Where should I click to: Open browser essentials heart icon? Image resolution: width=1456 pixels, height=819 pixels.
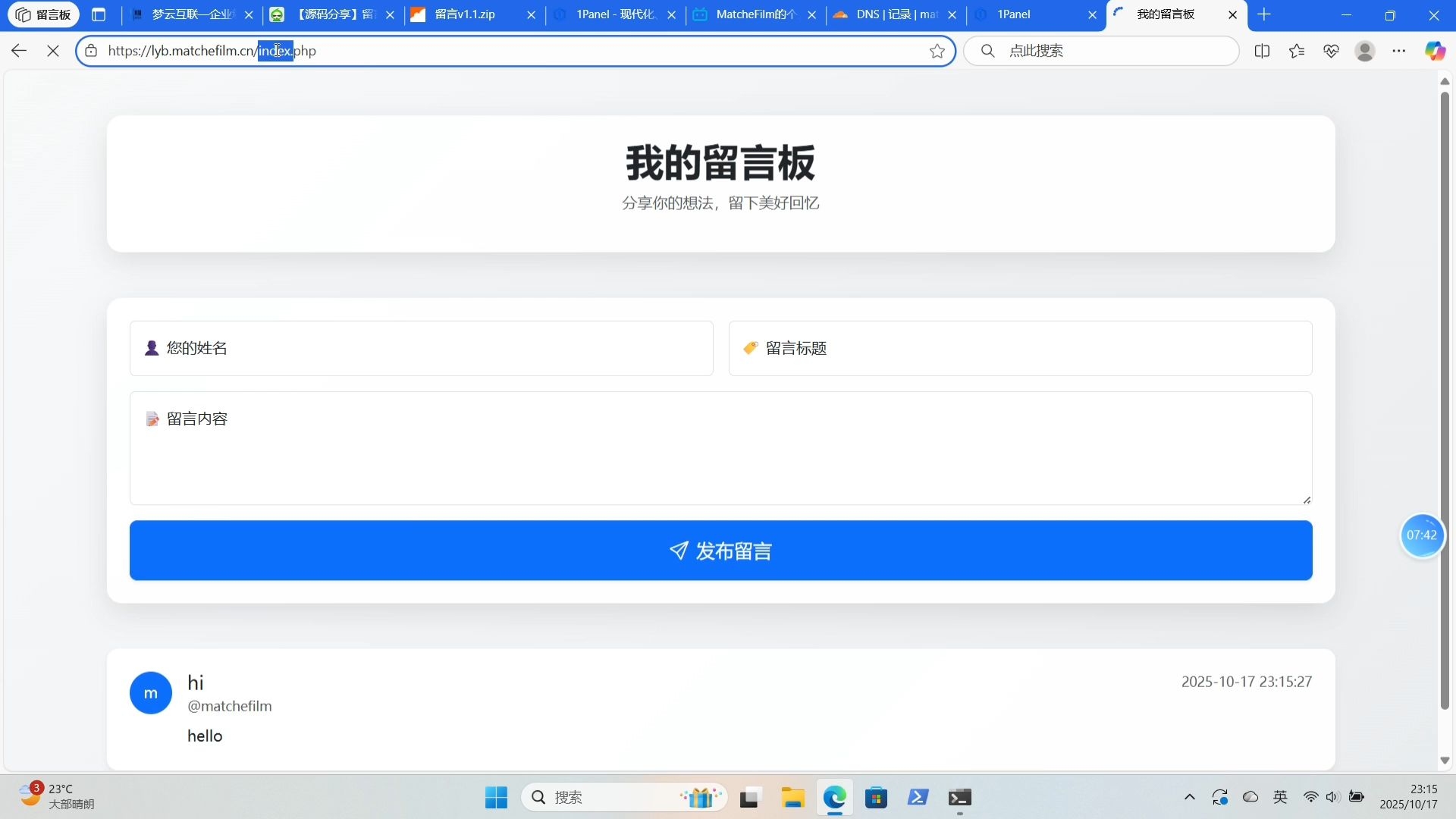[x=1331, y=51]
